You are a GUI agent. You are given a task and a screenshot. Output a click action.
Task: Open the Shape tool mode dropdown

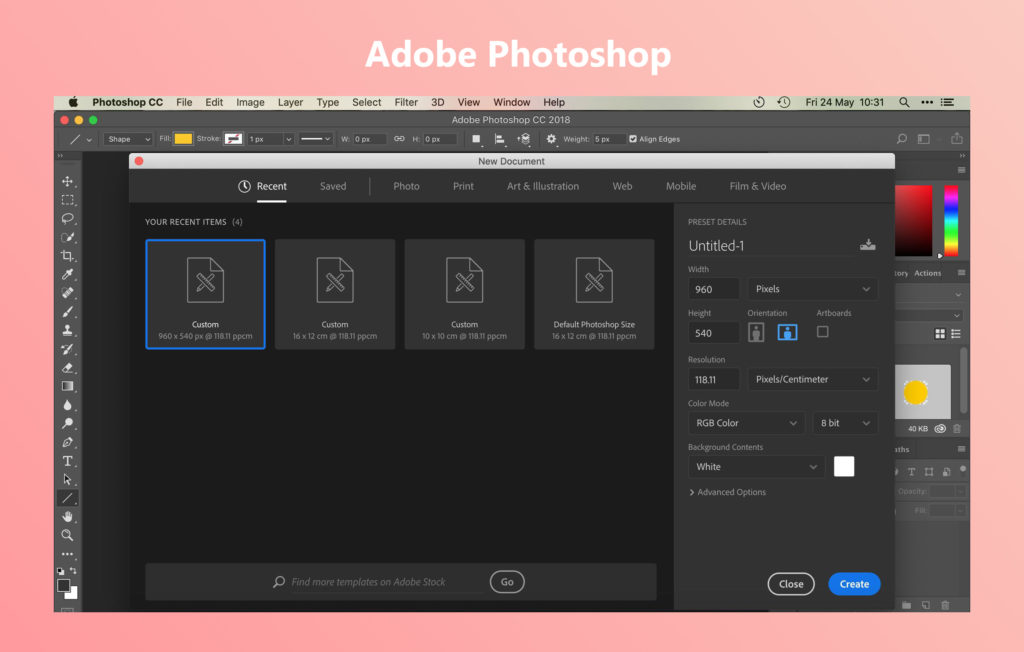click(128, 139)
